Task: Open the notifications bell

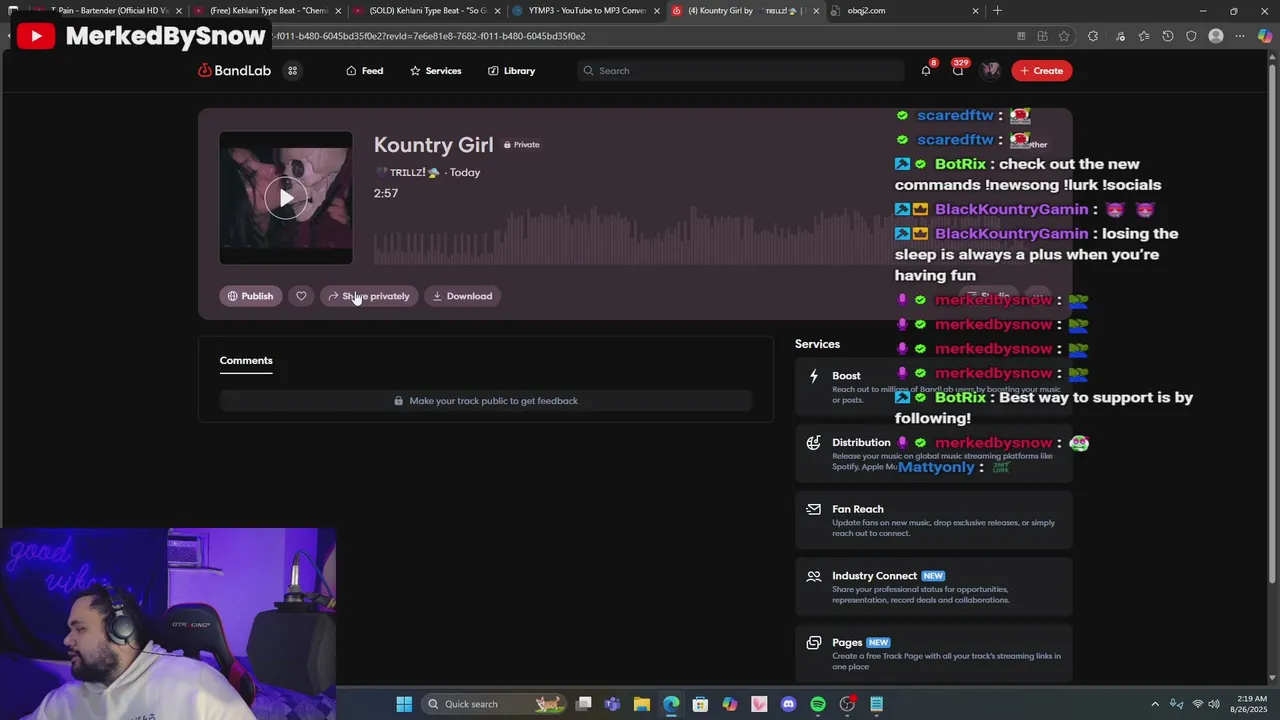Action: [926, 71]
